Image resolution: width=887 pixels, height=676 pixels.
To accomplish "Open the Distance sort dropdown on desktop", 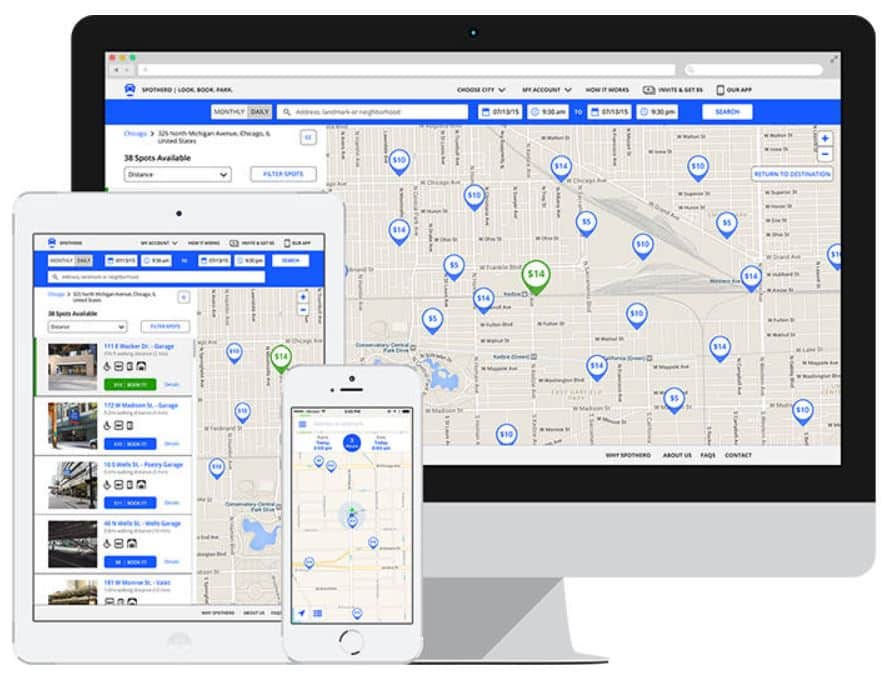I will (178, 174).
